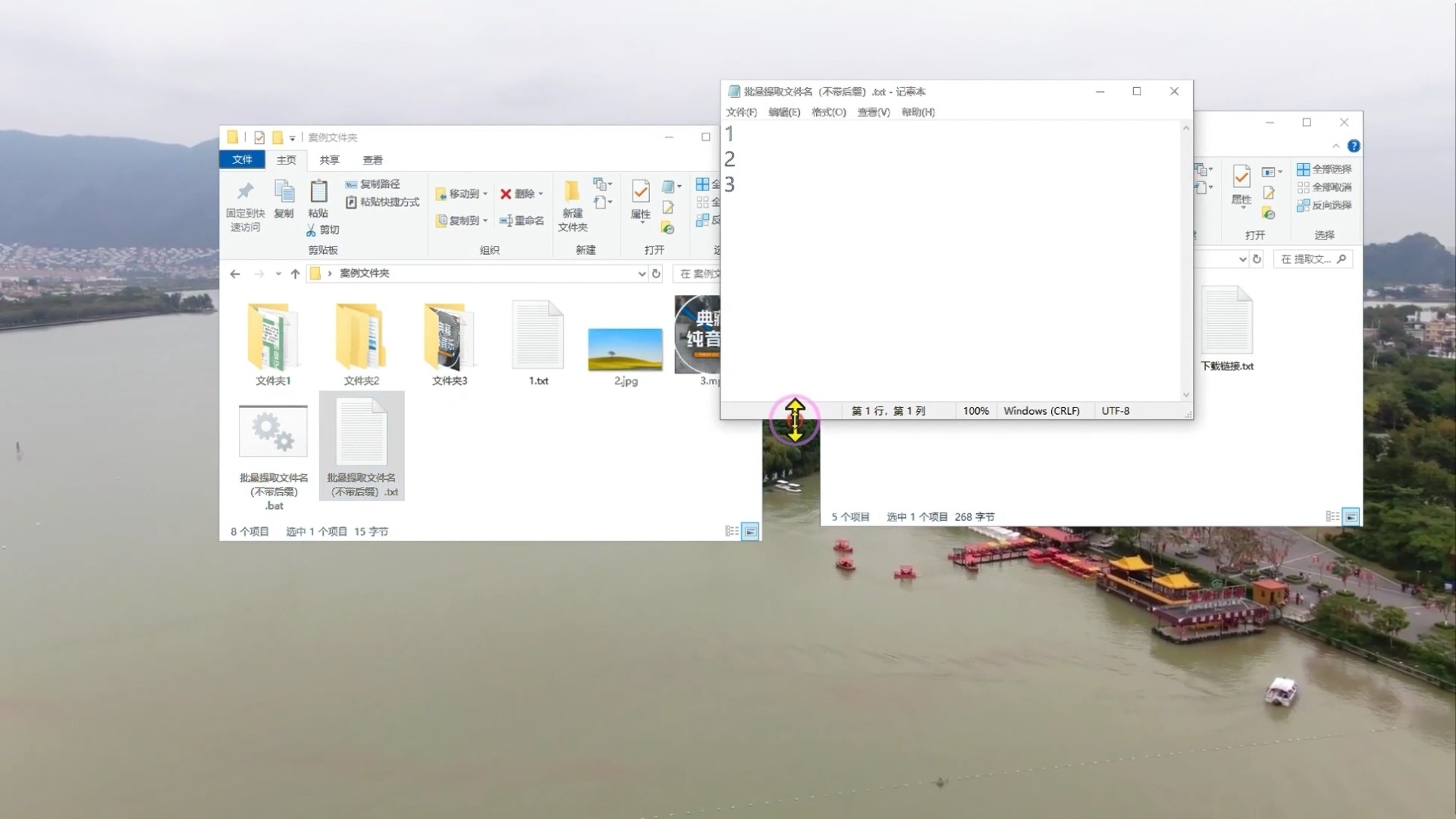Open the 删除 dropdown arrow
1456x819 pixels.
pyautogui.click(x=541, y=194)
